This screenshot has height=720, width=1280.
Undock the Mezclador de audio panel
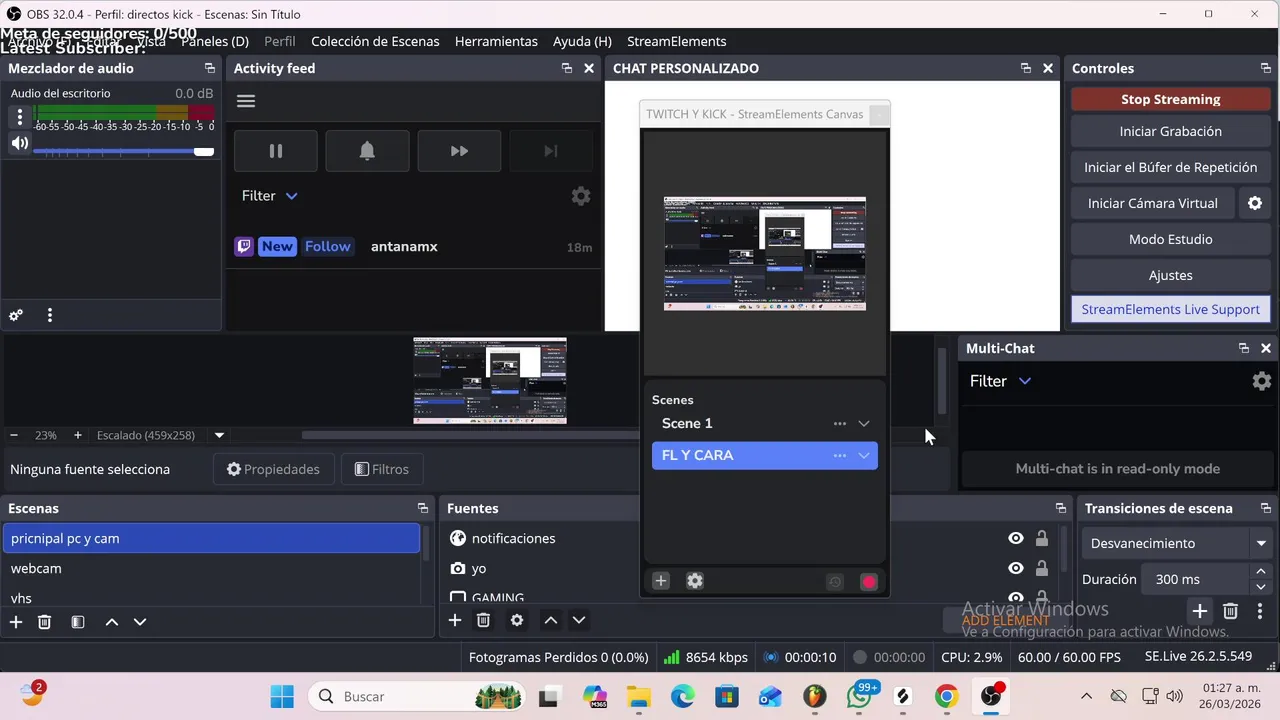tap(209, 68)
